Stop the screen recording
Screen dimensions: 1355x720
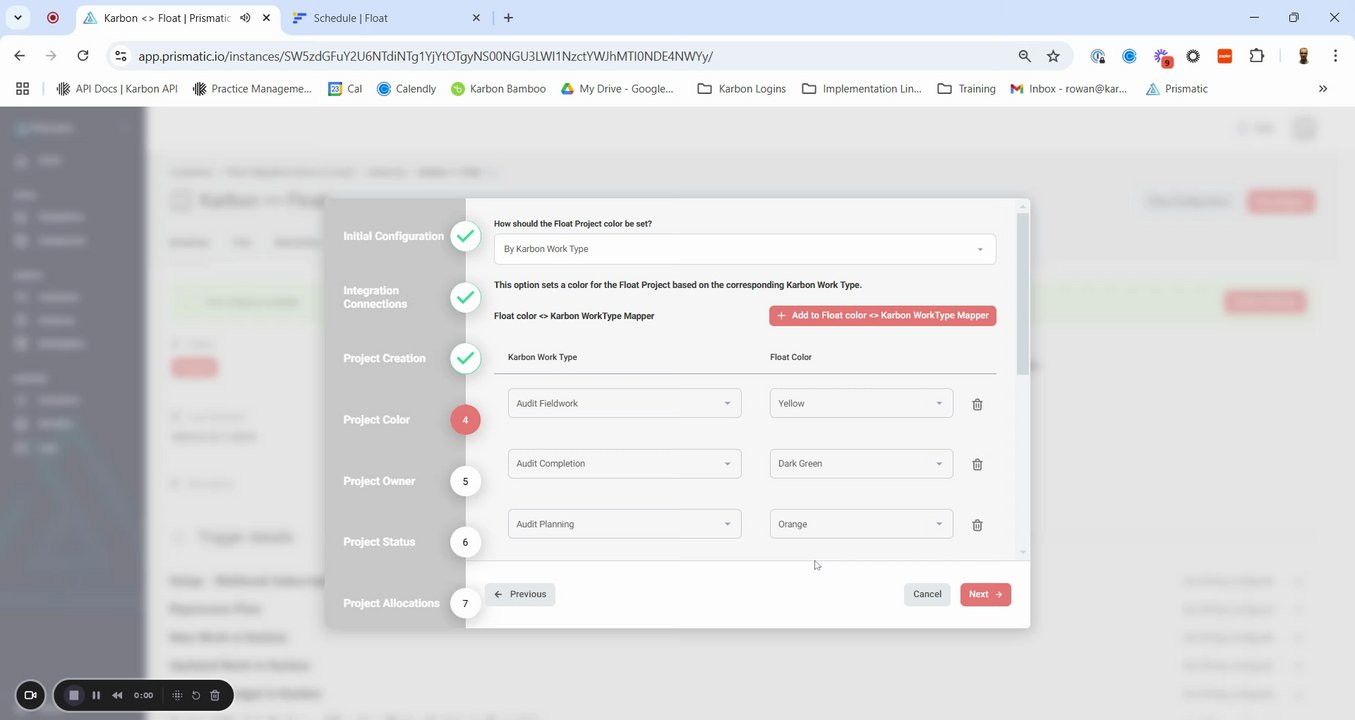(x=74, y=695)
